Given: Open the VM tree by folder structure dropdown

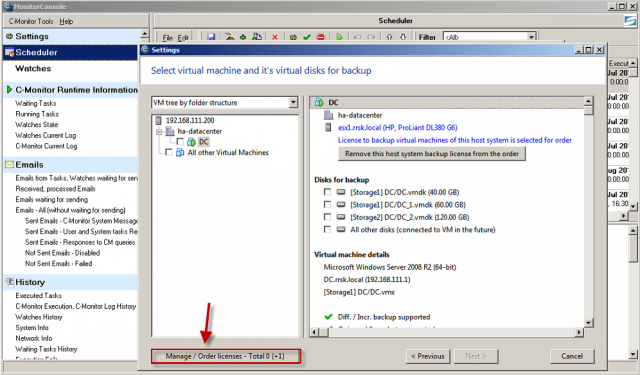Looking at the screenshot, I should pyautogui.click(x=293, y=102).
